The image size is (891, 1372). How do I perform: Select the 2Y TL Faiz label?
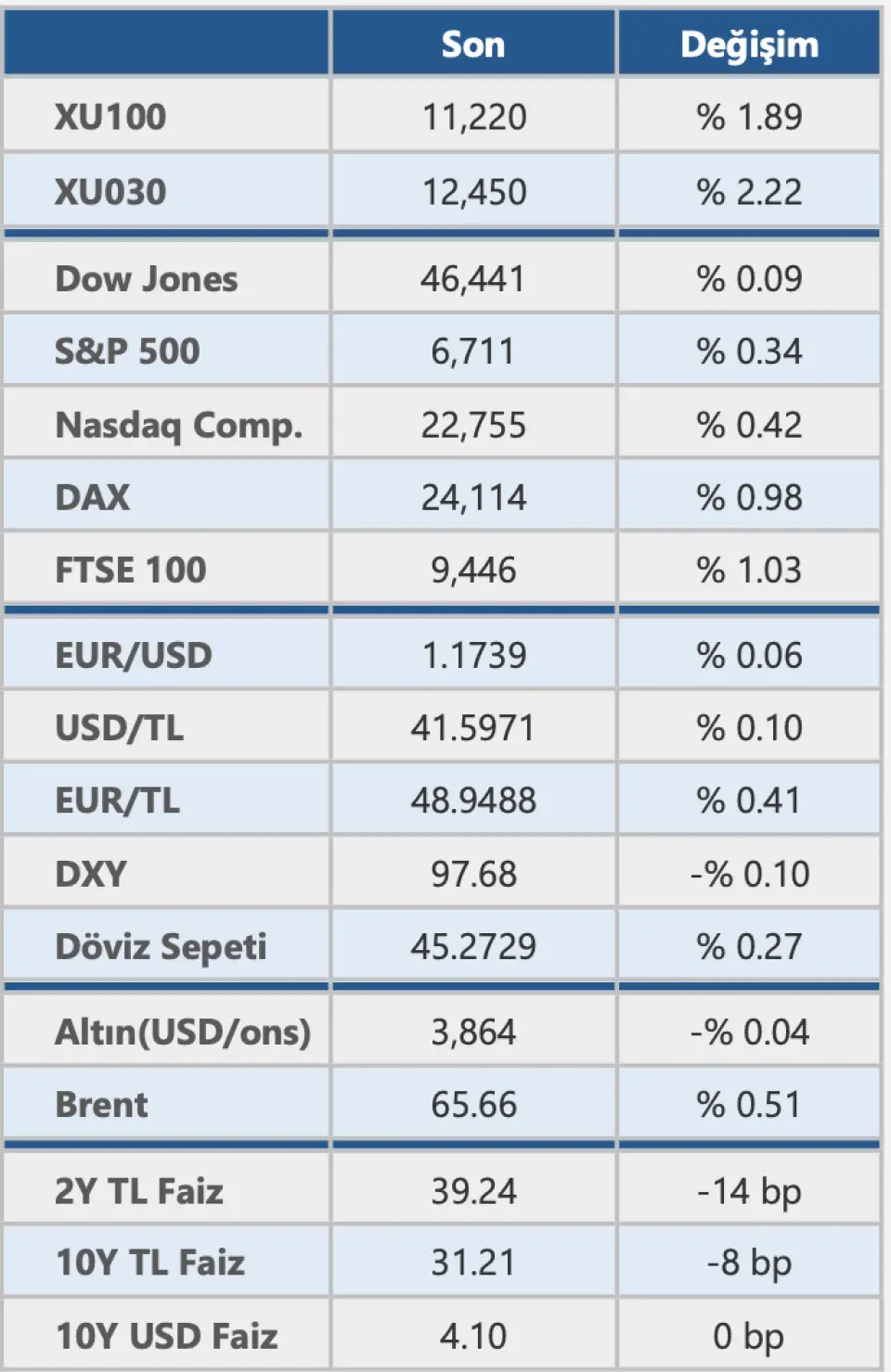[139, 1191]
